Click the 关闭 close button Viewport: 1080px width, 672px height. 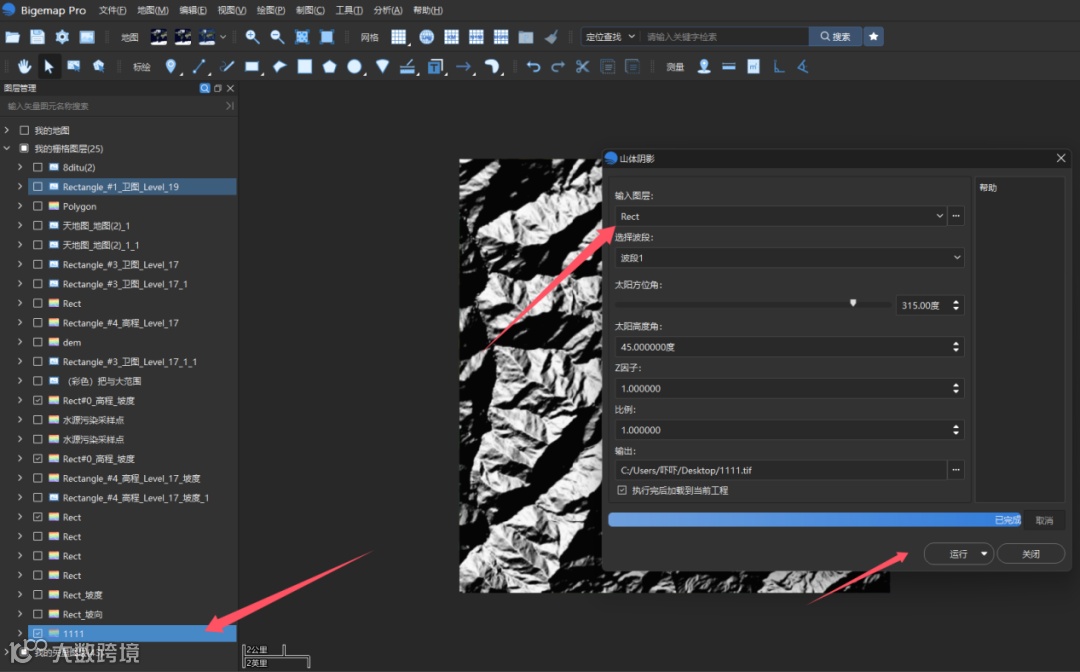[1030, 554]
